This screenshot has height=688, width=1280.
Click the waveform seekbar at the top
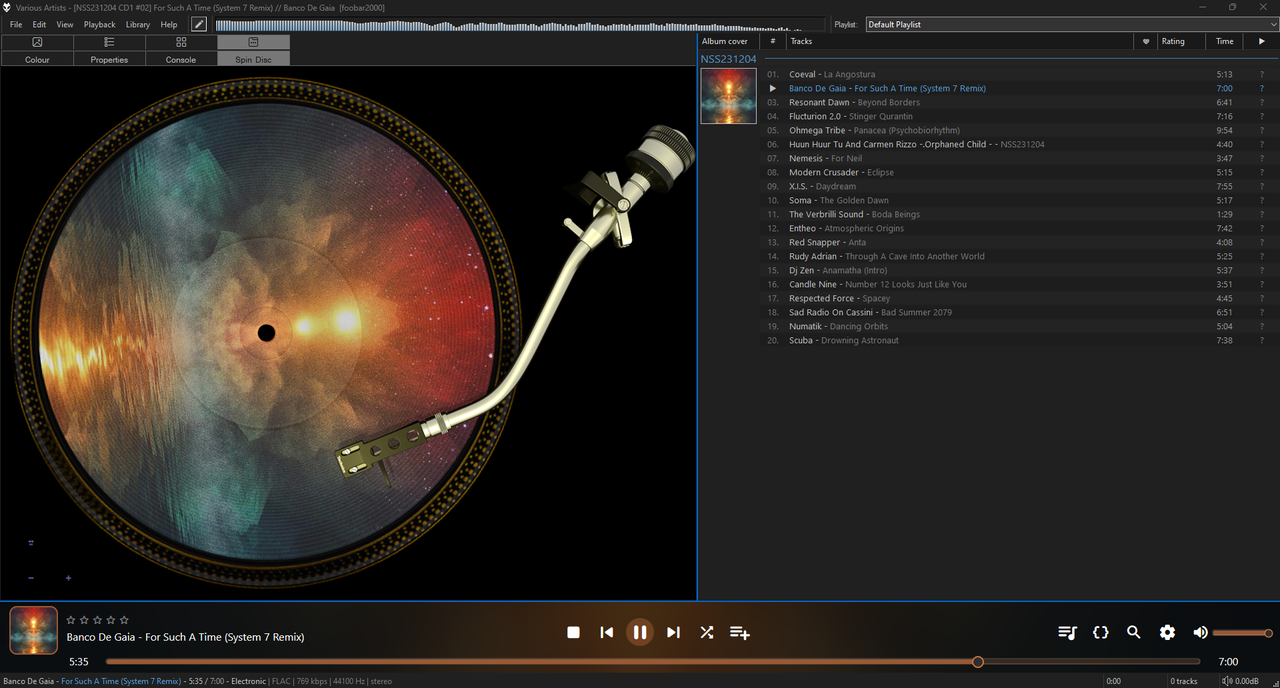(x=520, y=24)
